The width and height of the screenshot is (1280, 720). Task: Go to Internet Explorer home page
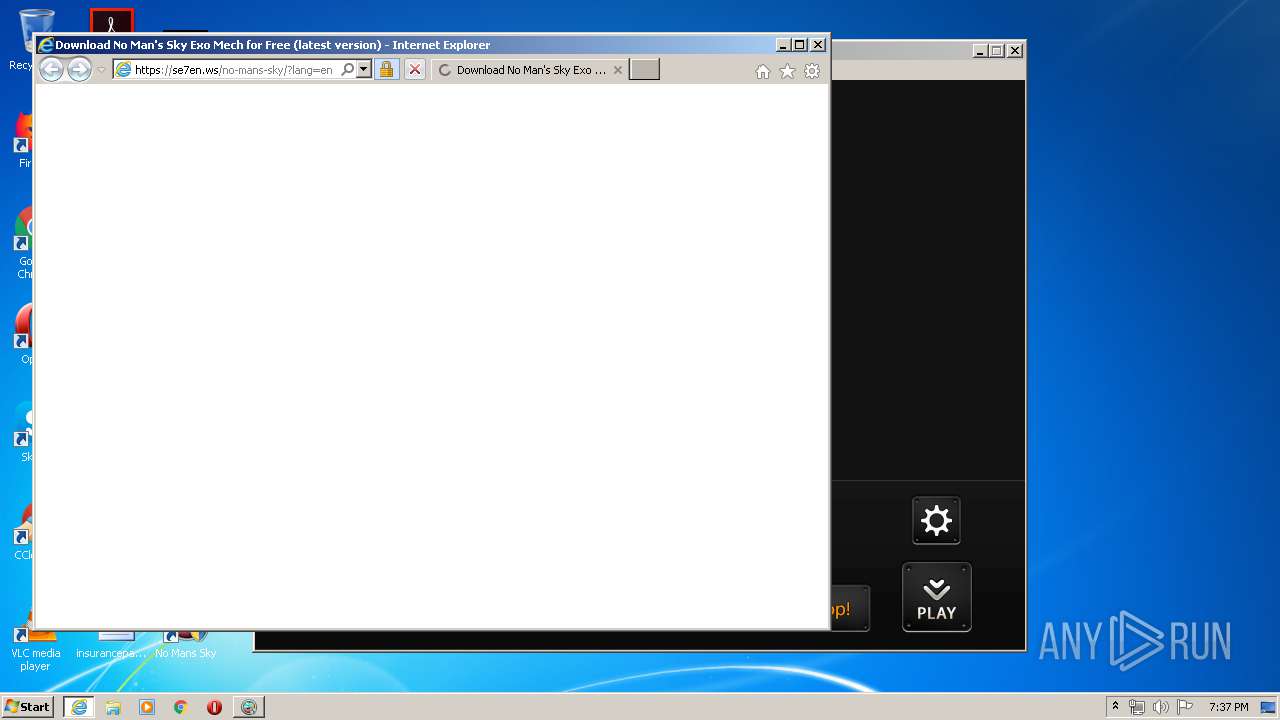pyautogui.click(x=763, y=71)
